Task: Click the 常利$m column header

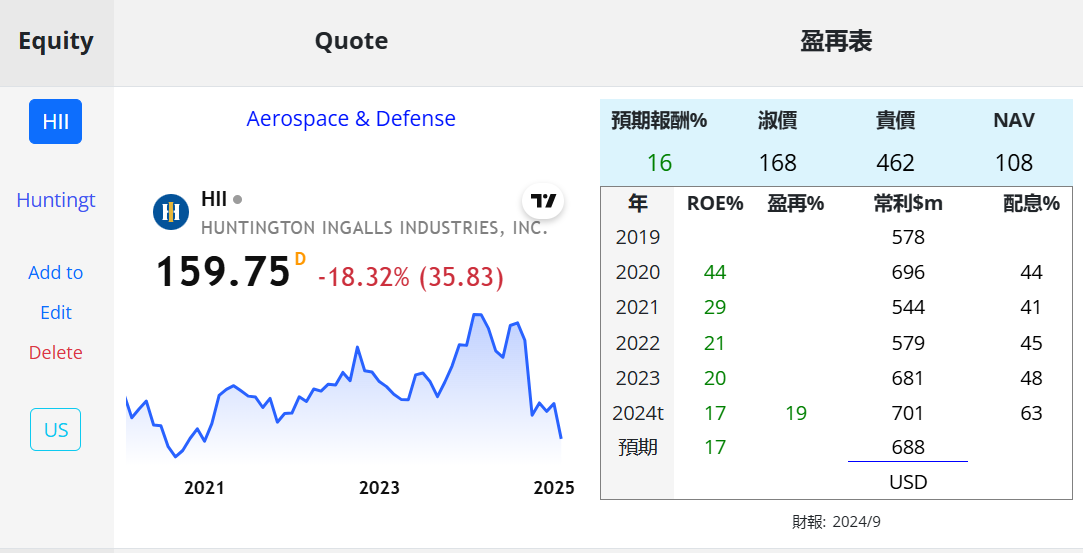Action: (908, 203)
